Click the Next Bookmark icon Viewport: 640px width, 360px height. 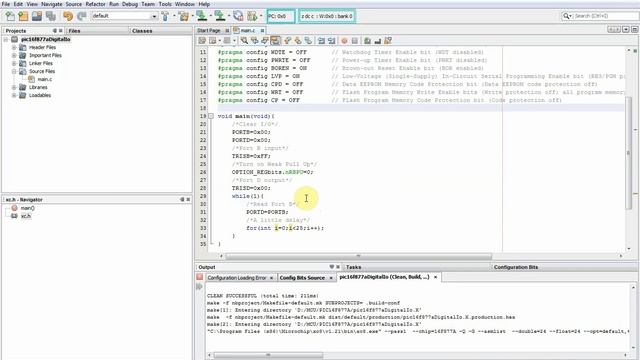(x=298, y=40)
